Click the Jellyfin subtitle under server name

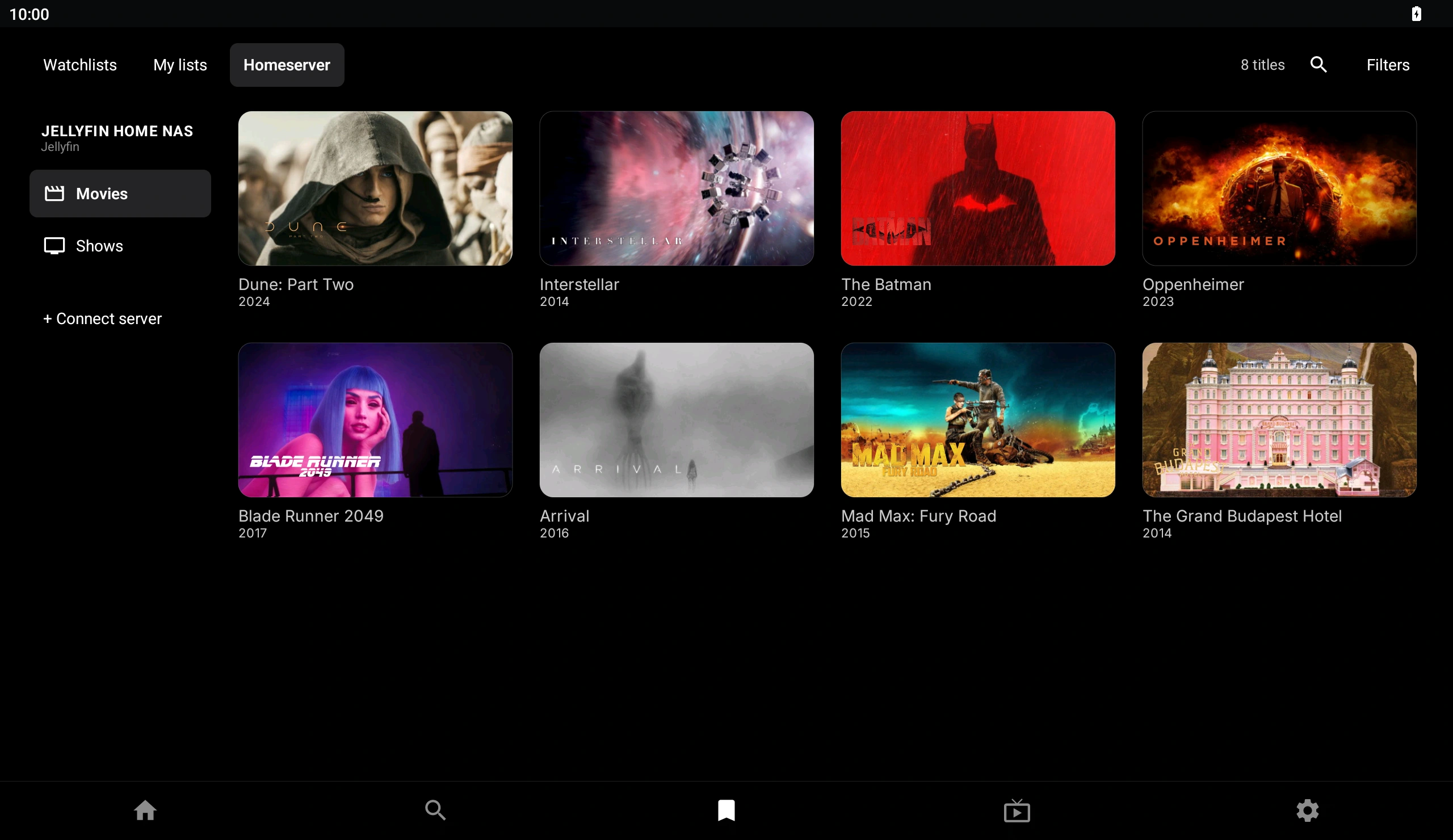(60, 146)
